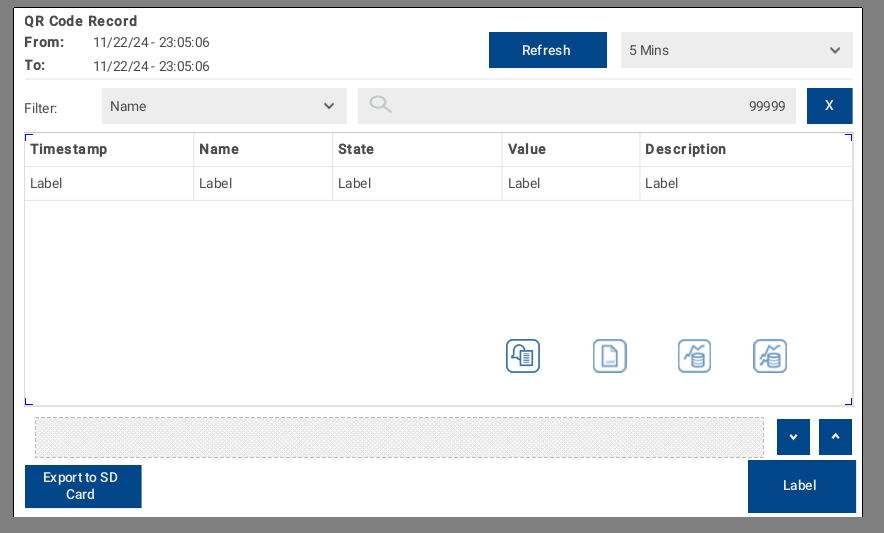The image size is (884, 533).
Task: Click the blue Label button at bottom right
Action: [801, 486]
